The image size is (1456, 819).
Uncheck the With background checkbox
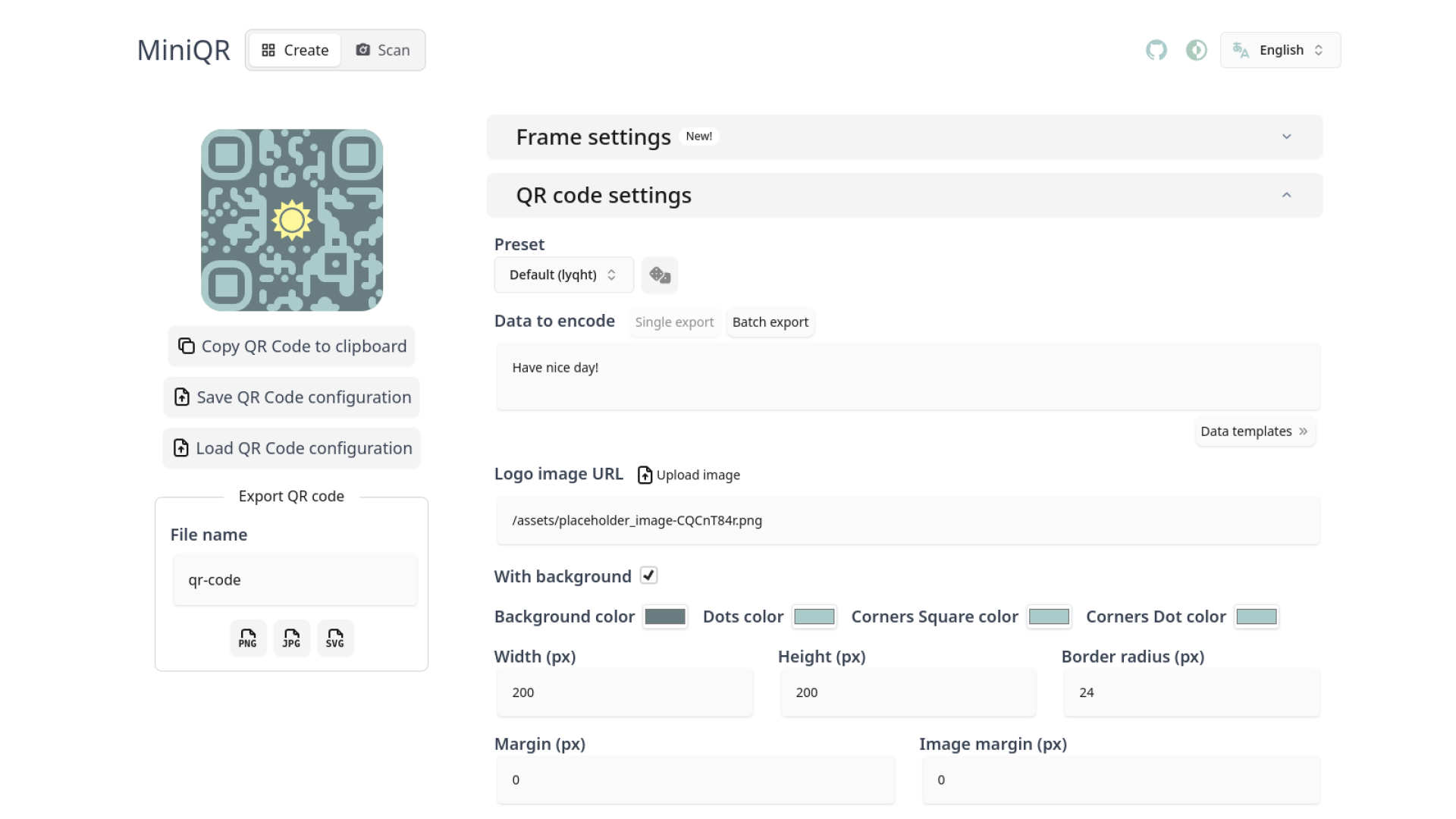pos(648,576)
